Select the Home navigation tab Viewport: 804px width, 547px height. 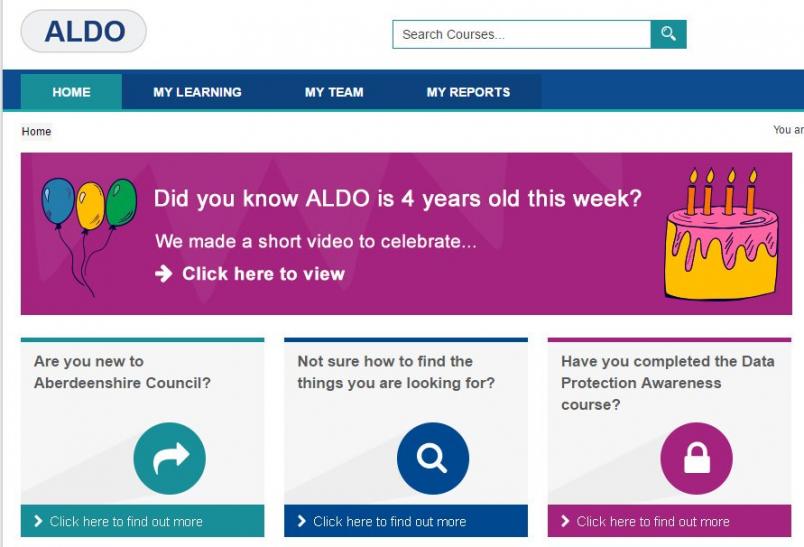pyautogui.click(x=71, y=92)
